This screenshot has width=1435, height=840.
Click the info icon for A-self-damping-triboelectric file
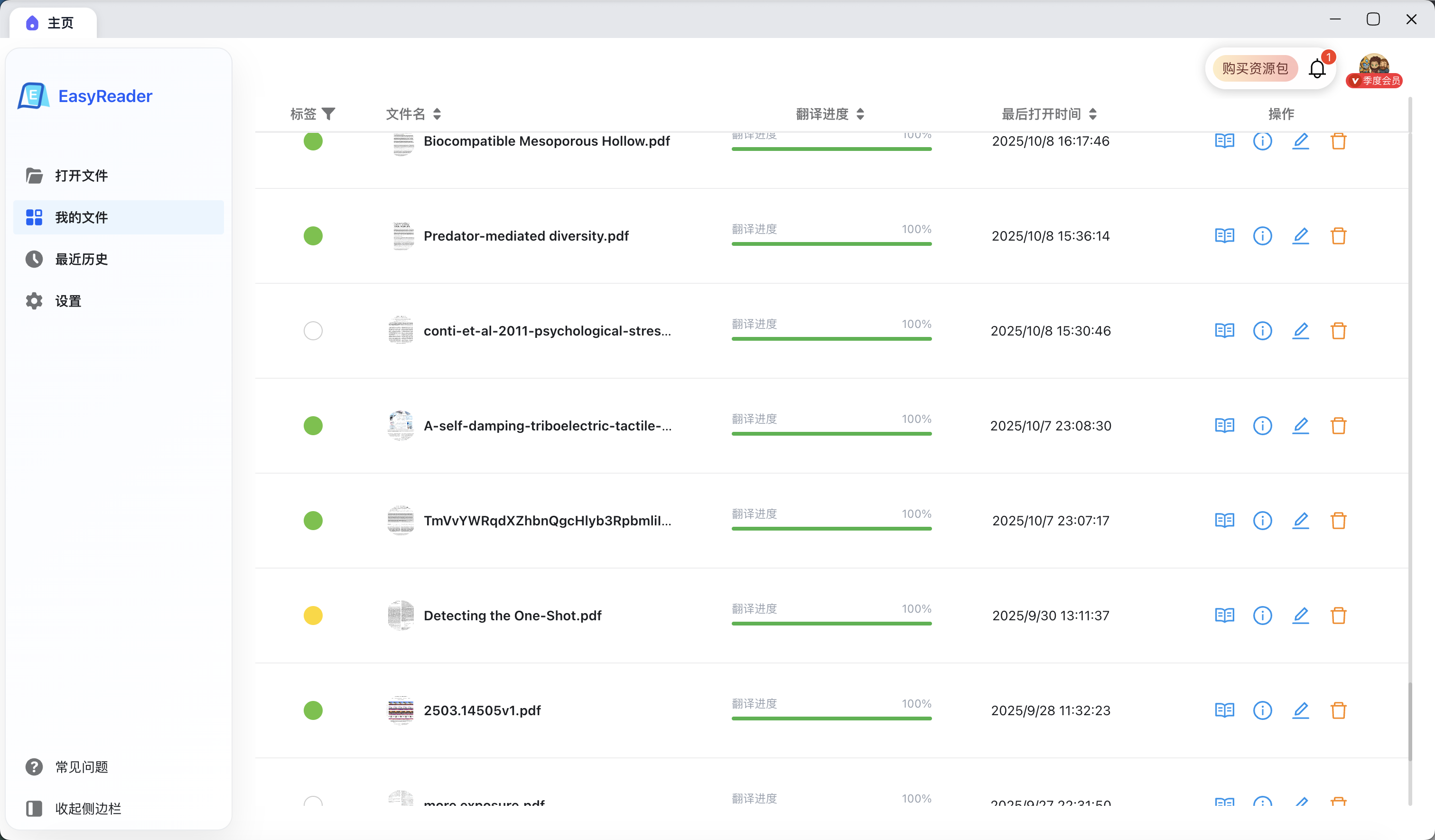point(1262,425)
